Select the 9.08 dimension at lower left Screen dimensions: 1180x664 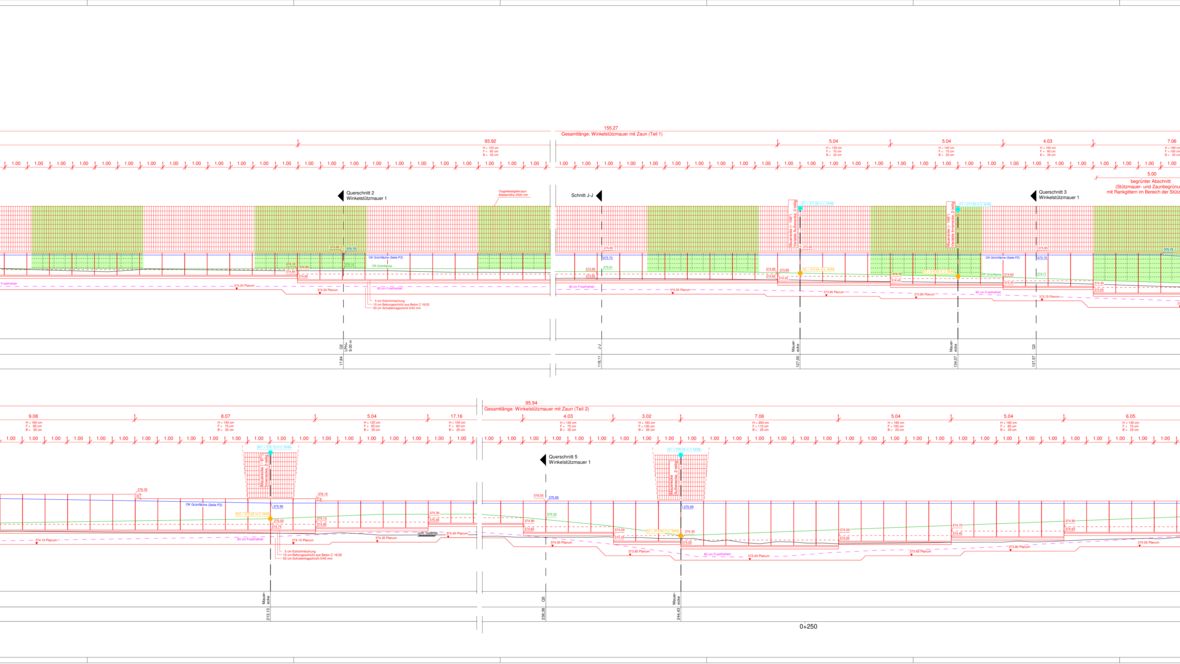(x=33, y=416)
